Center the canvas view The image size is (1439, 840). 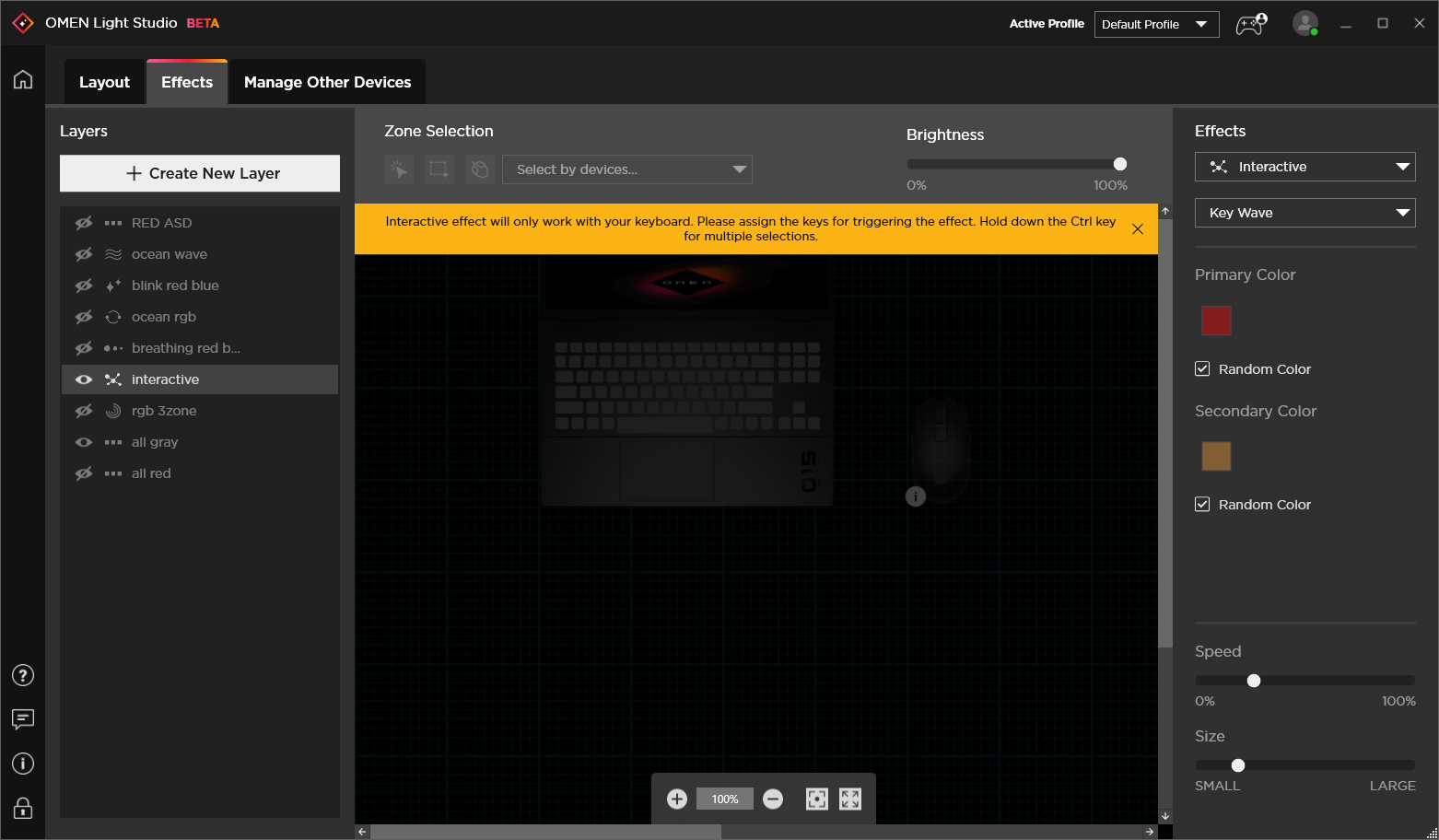[816, 799]
